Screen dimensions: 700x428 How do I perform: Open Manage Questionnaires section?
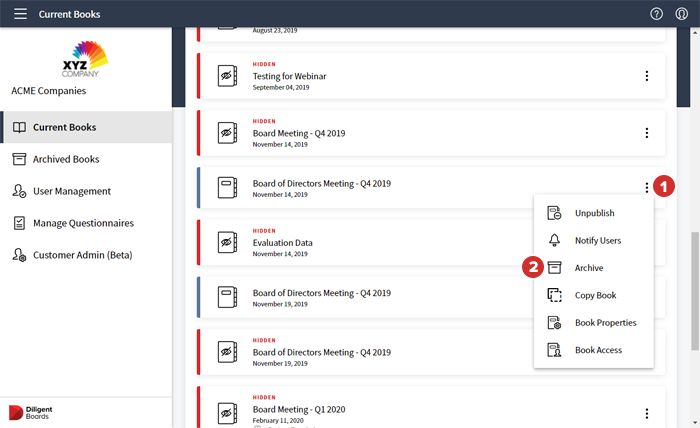click(83, 223)
